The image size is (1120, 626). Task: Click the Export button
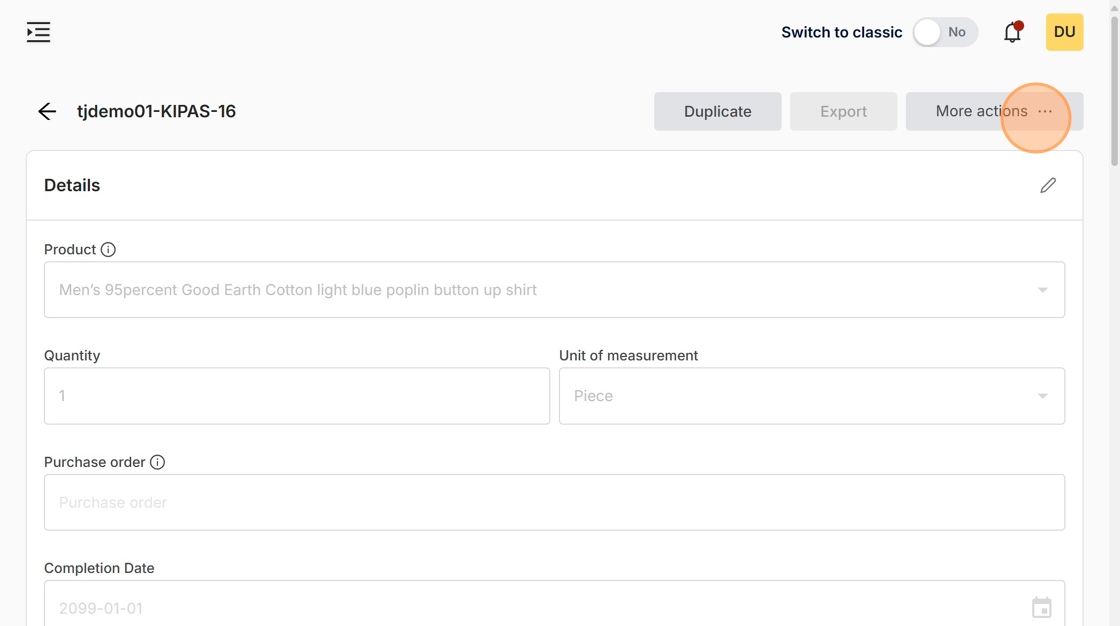point(843,111)
